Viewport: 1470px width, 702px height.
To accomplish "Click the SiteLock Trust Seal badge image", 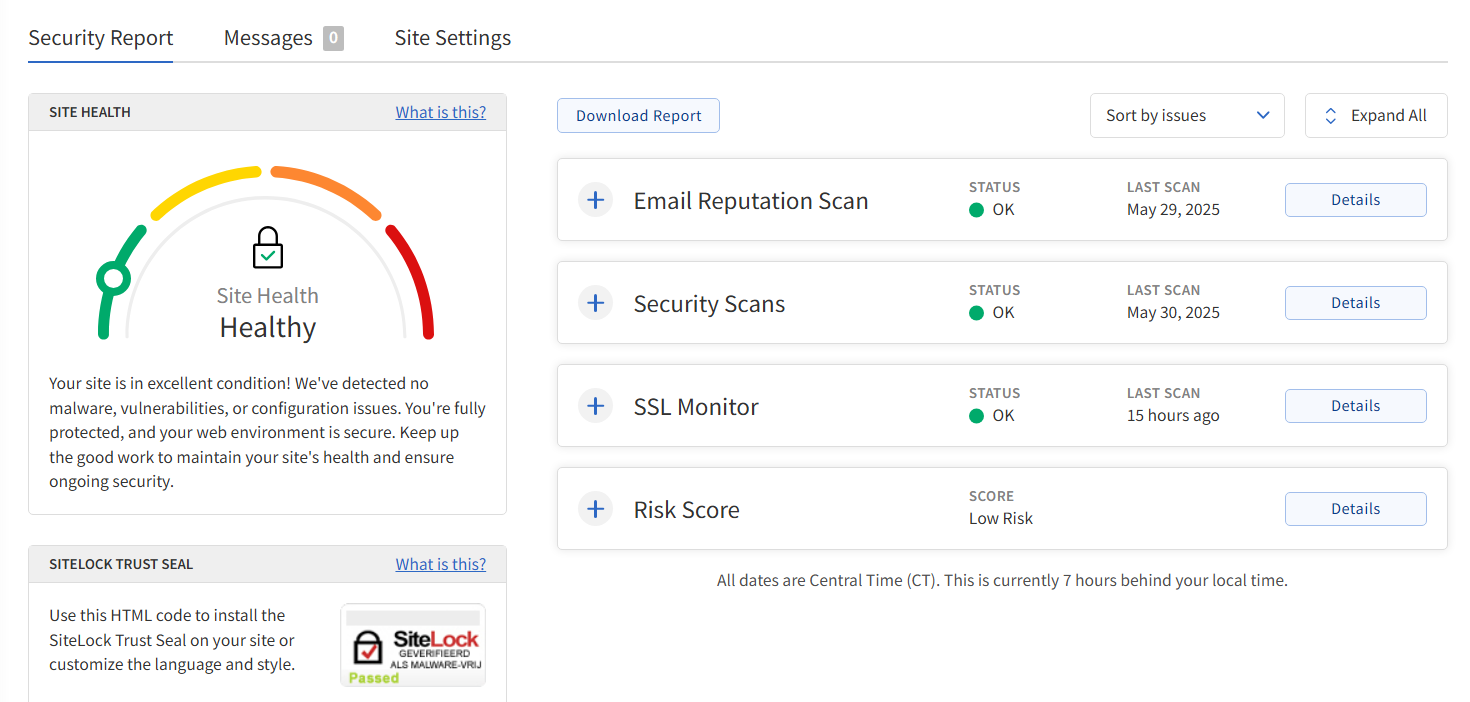I will [x=413, y=645].
